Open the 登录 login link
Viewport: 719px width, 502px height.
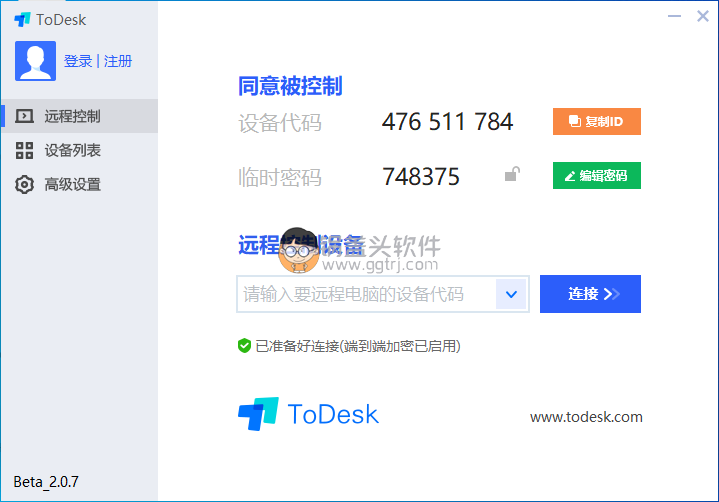78,61
